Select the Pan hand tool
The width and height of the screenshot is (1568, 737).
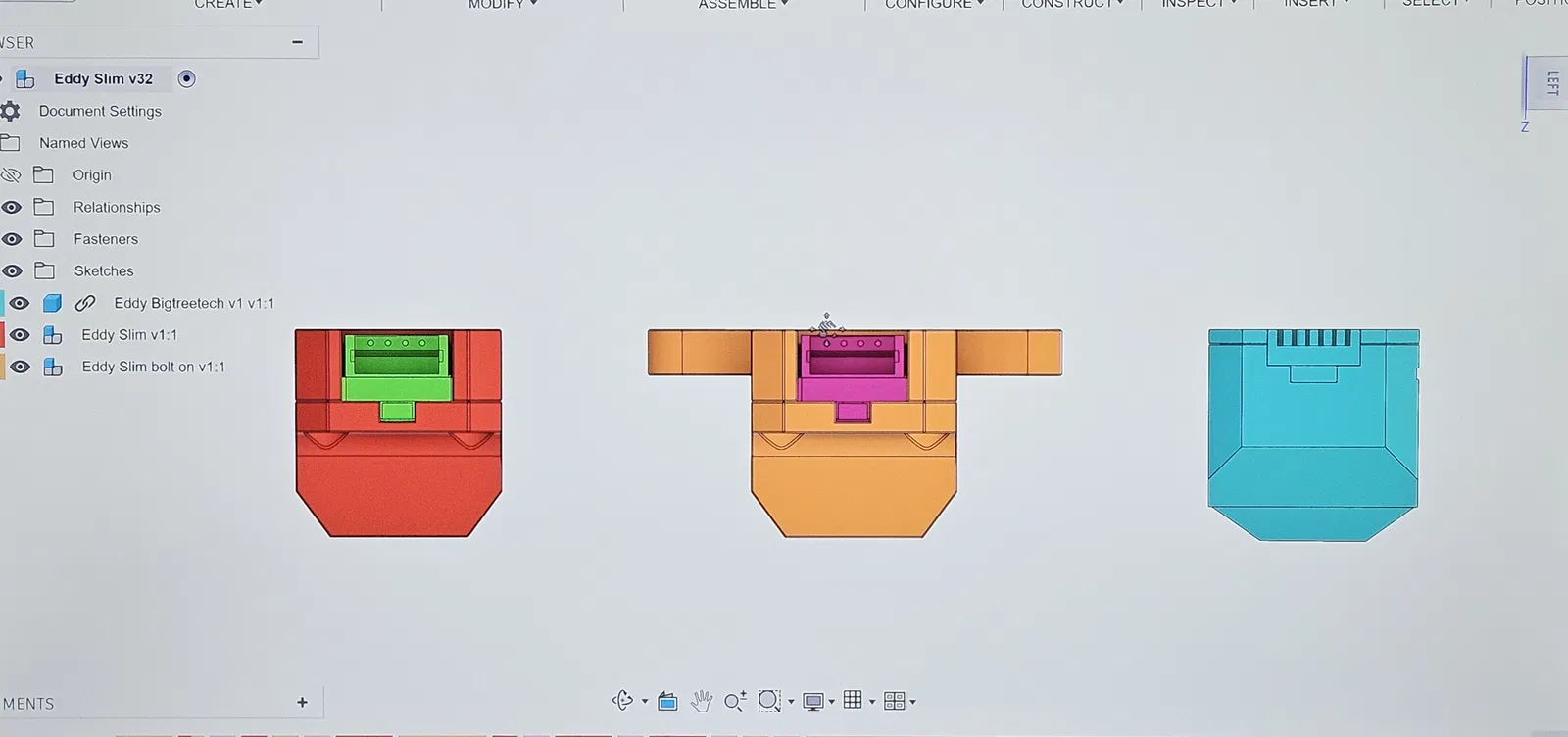(x=702, y=701)
